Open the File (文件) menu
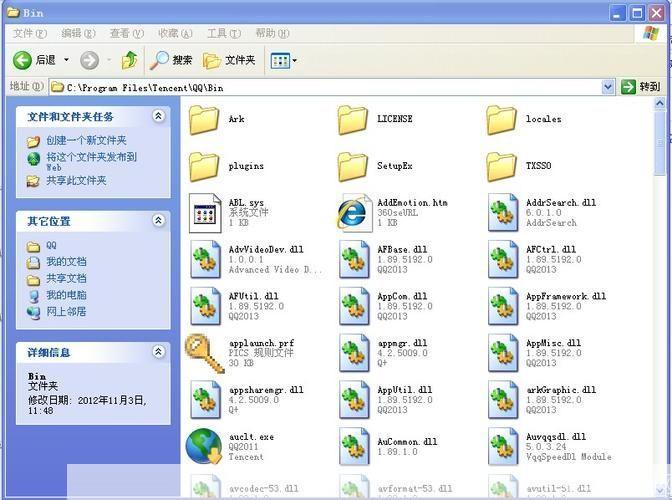 tap(30, 33)
